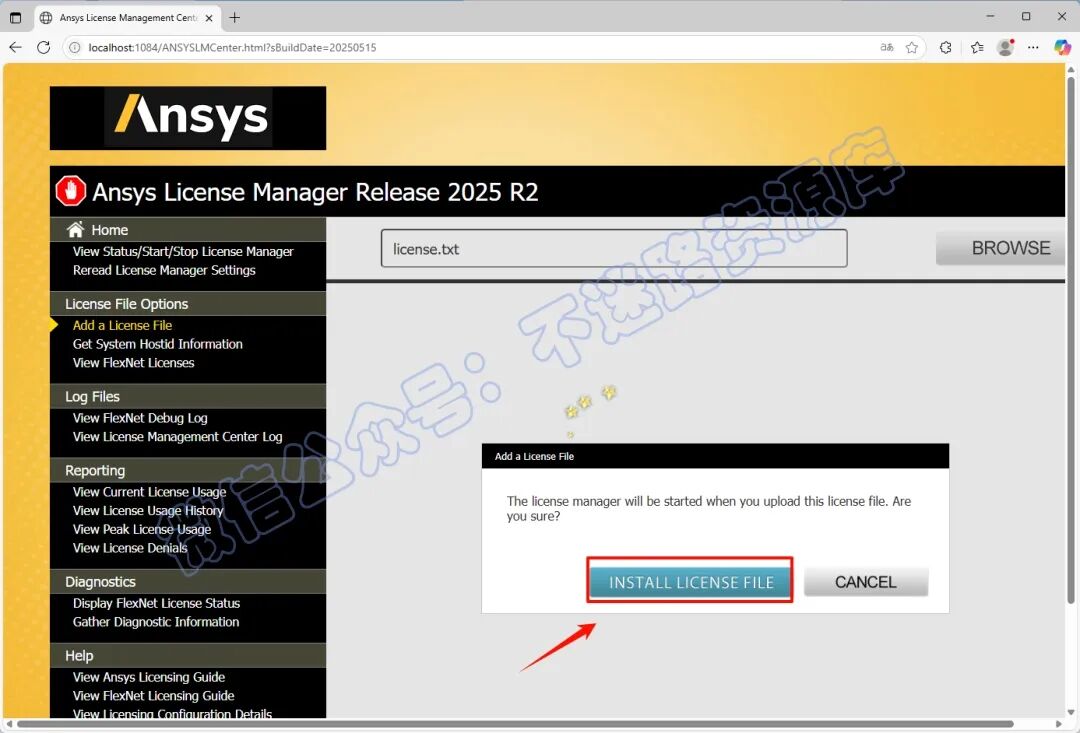
Task: Click the Add a License File dialog title
Action: point(534,456)
